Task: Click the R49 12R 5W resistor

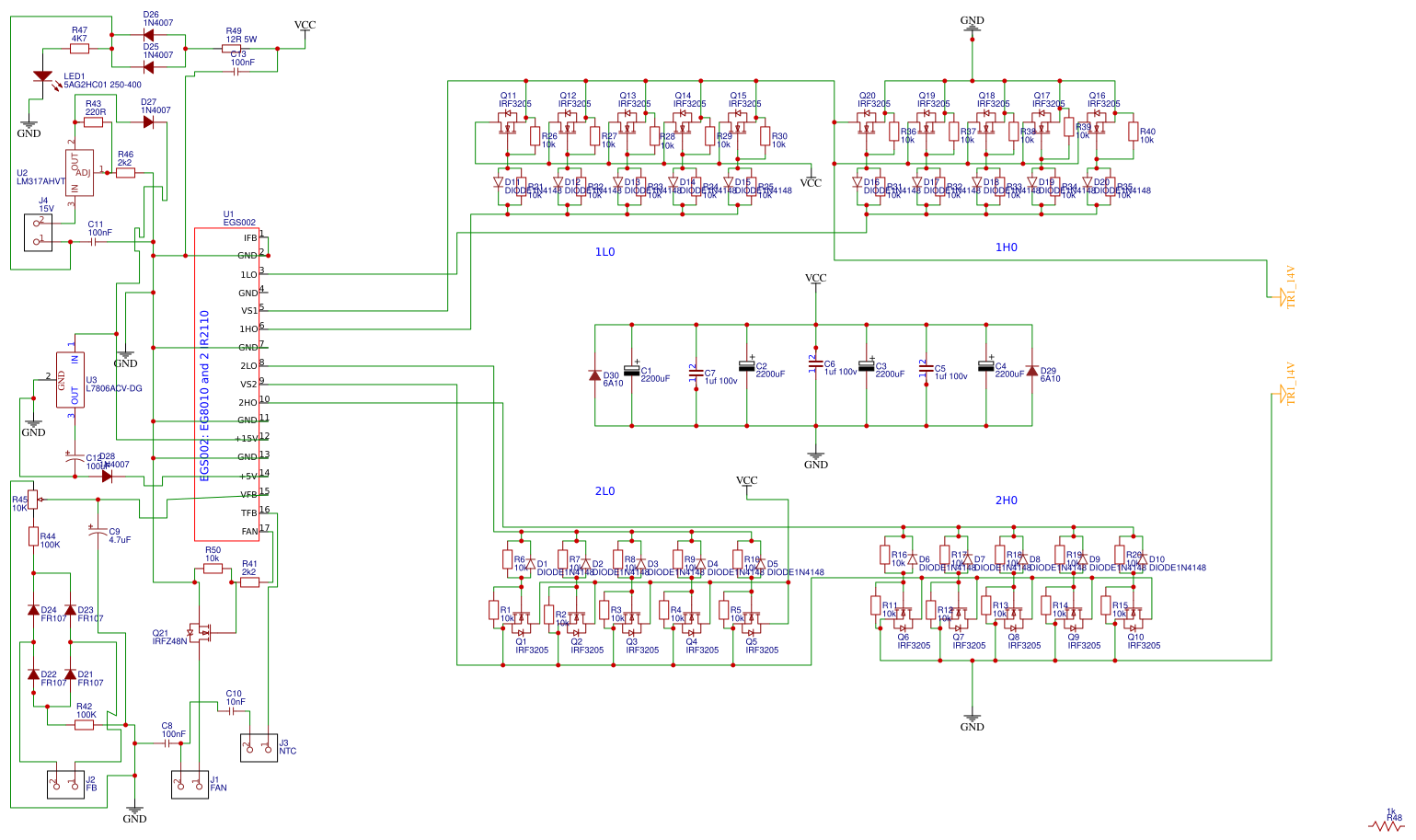Action: (x=232, y=48)
